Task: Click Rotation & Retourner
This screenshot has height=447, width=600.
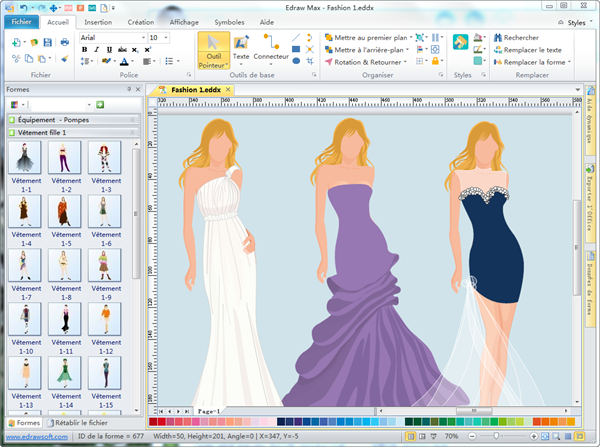Action: [x=368, y=62]
